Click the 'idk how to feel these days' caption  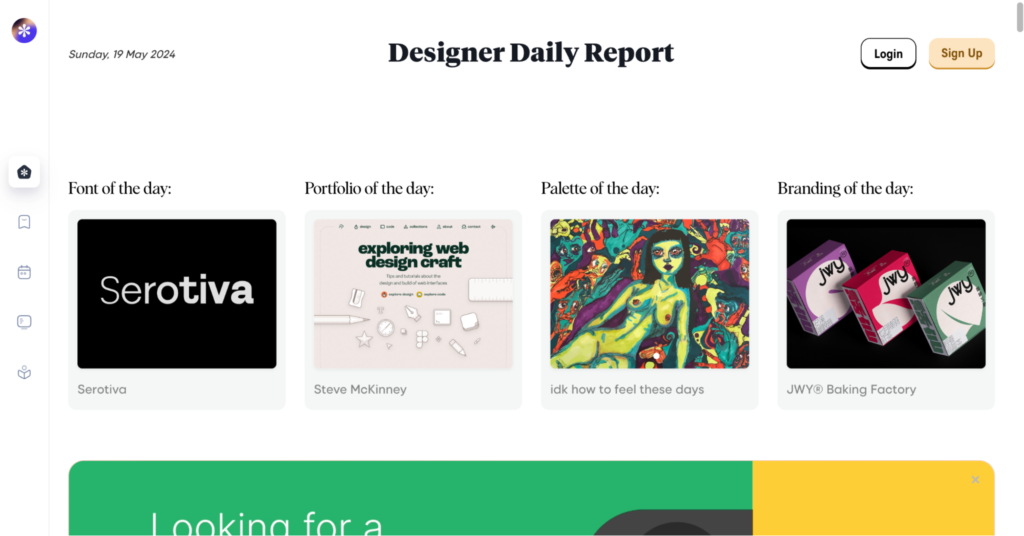[x=627, y=389]
